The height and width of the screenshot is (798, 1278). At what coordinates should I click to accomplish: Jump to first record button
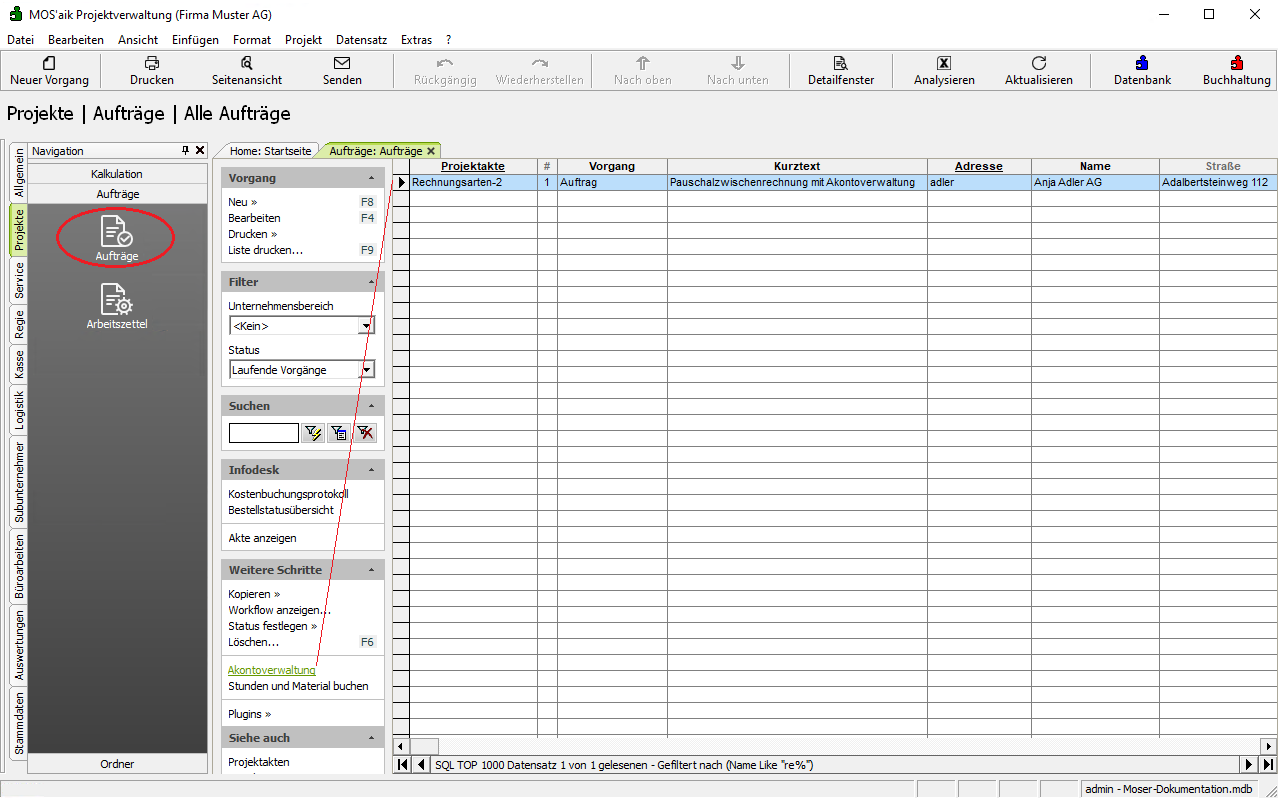click(402, 764)
